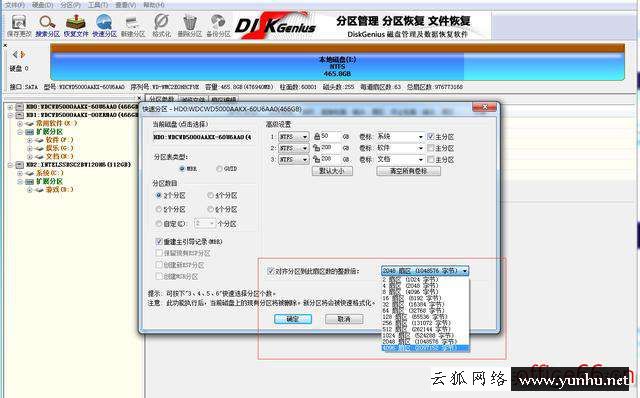640x398 pixels.
Task: Open the 工具(T) menu
Action: coord(98,5)
